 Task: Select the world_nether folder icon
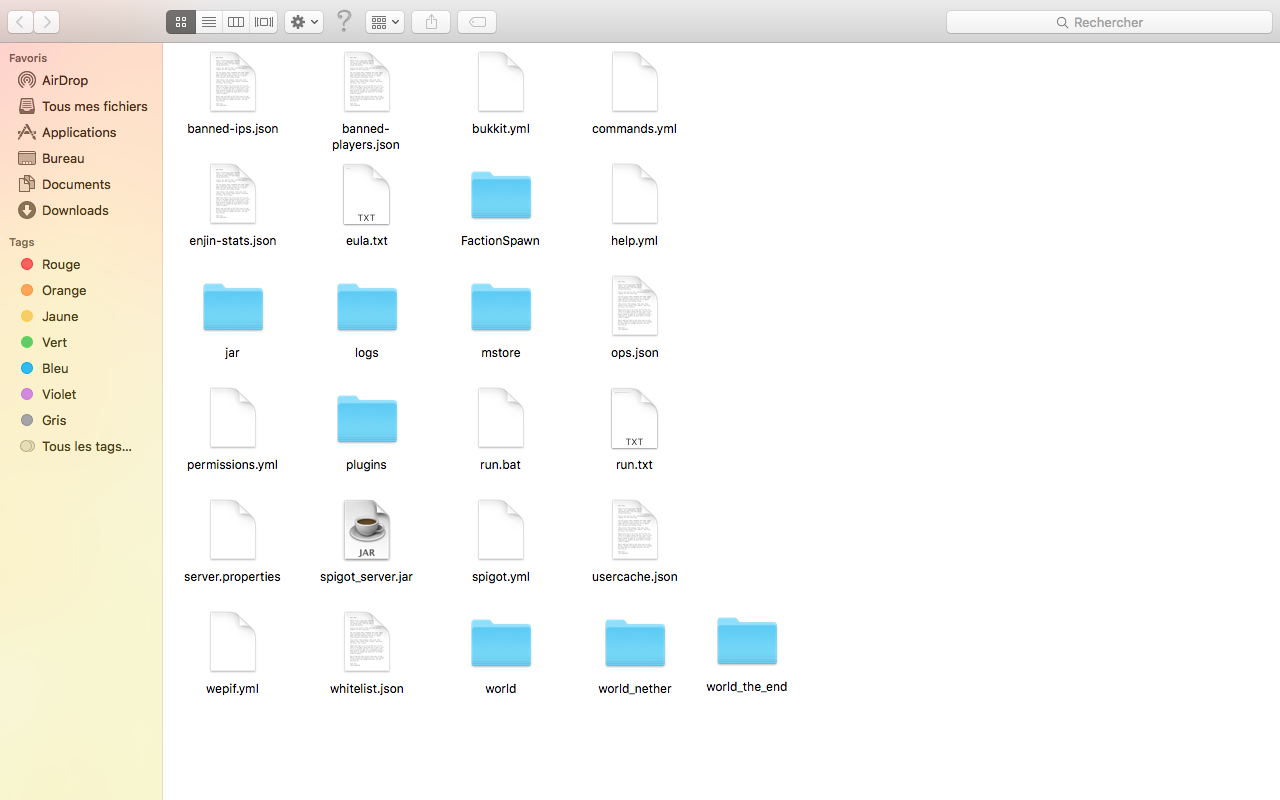coord(635,643)
